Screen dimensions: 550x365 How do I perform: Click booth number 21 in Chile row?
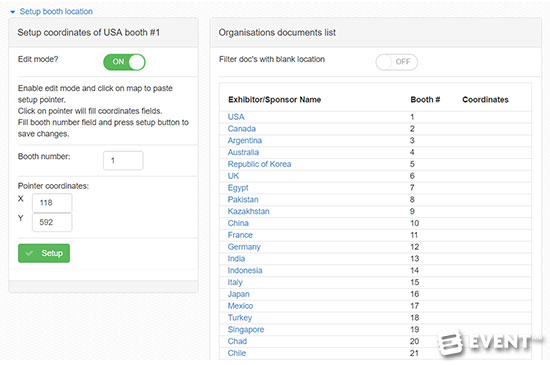pyautogui.click(x=414, y=353)
